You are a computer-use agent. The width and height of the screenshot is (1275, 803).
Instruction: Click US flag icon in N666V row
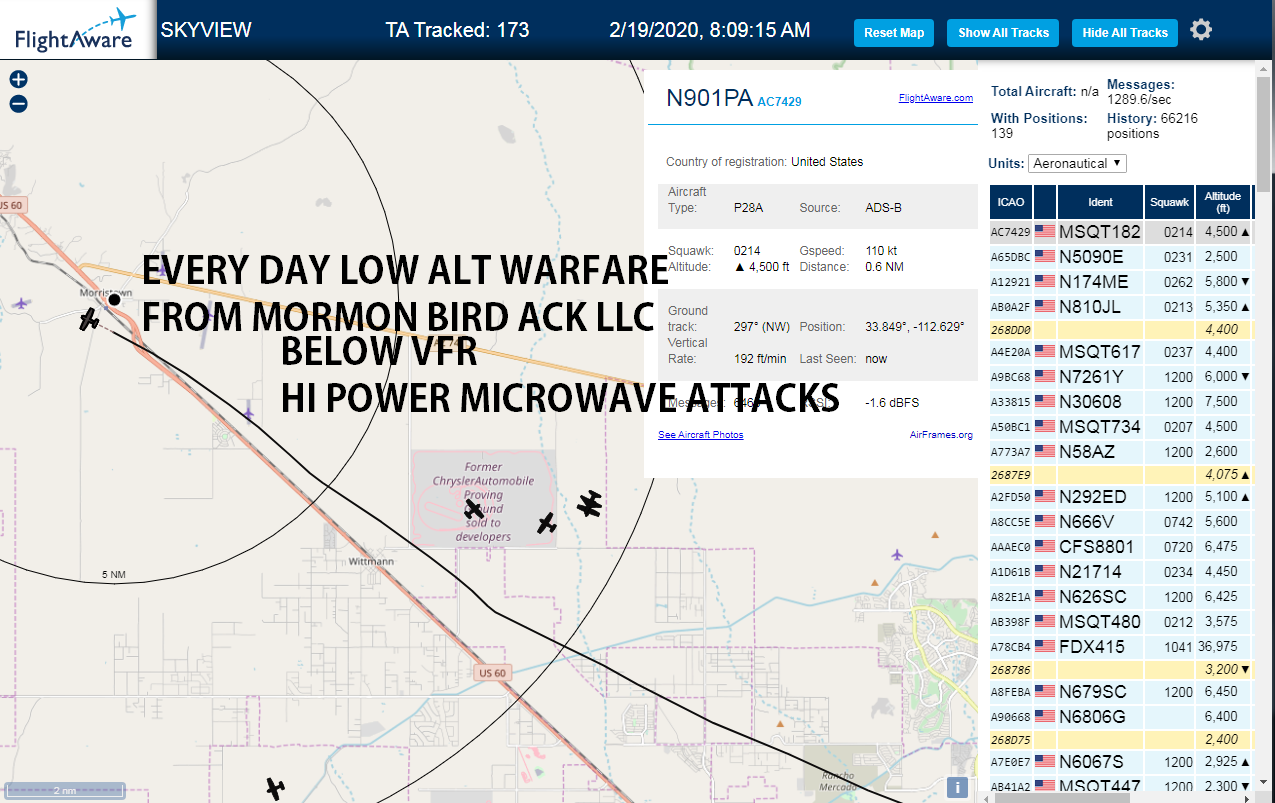tap(1045, 522)
